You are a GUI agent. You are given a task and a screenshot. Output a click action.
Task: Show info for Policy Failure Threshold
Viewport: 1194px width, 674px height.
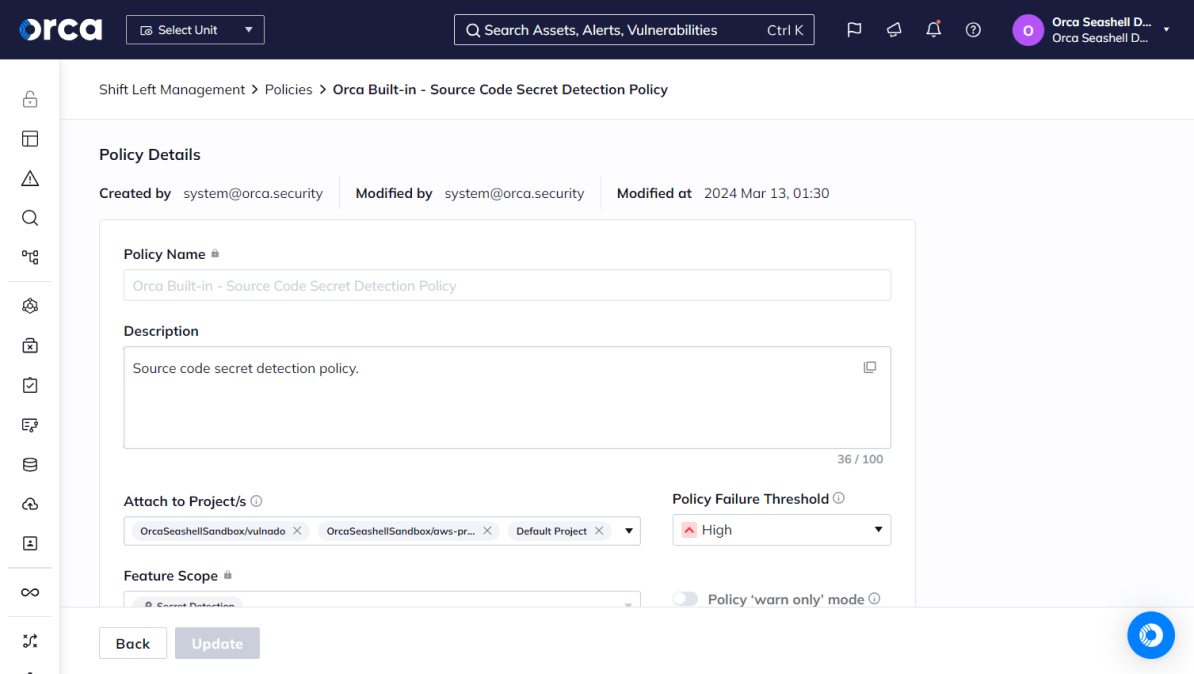point(838,498)
